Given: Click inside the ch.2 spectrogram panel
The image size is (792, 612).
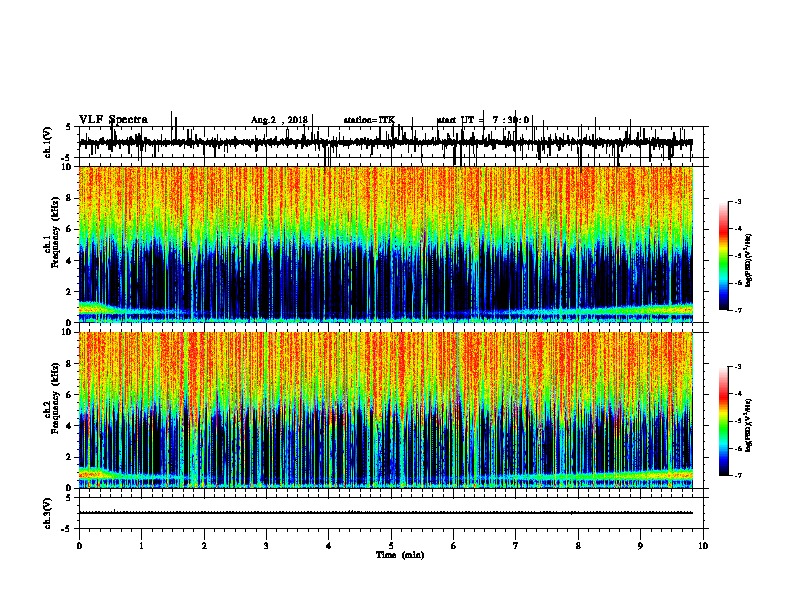Looking at the screenshot, I should (386, 410).
